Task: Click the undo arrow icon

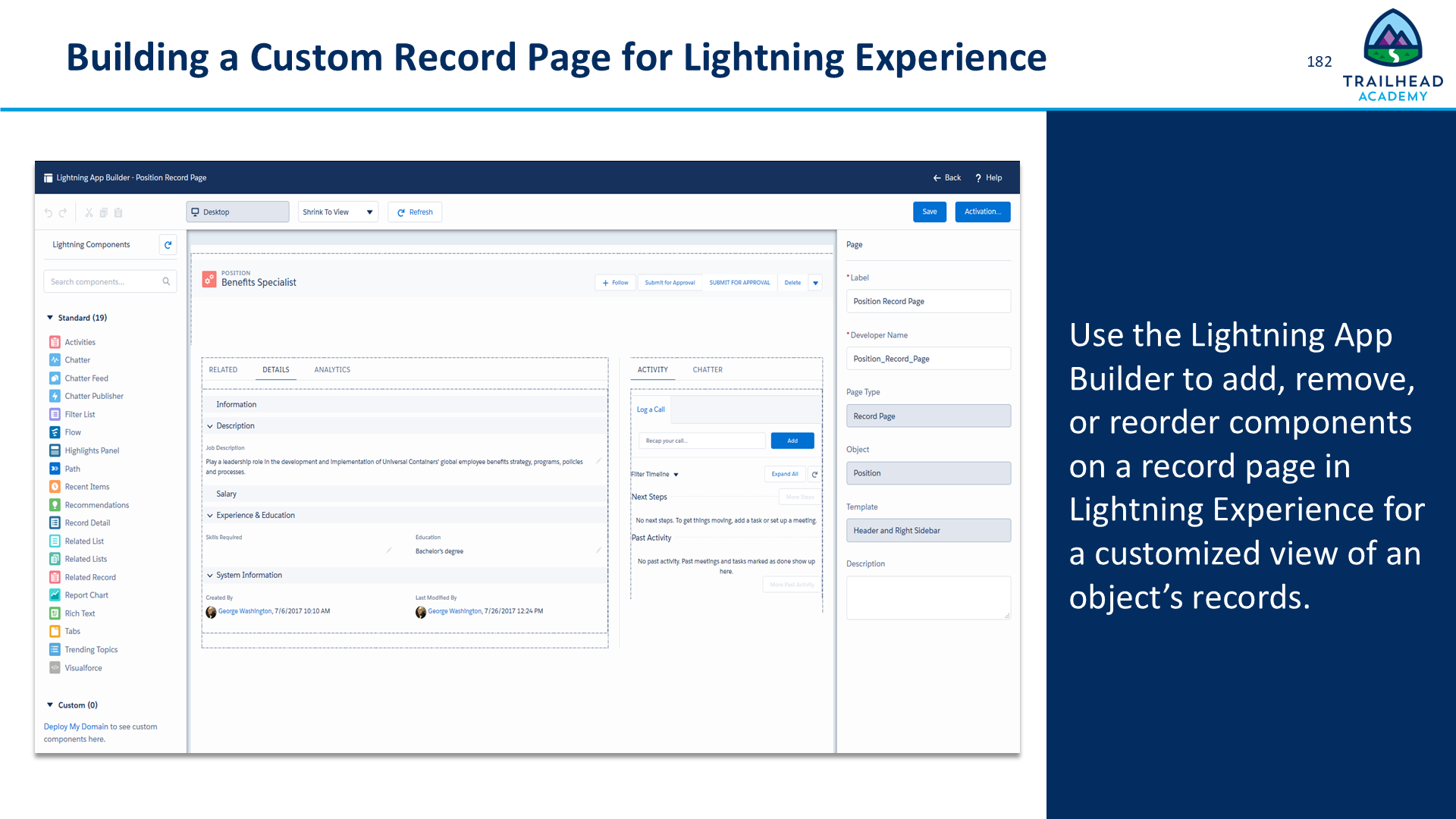Action: (49, 212)
